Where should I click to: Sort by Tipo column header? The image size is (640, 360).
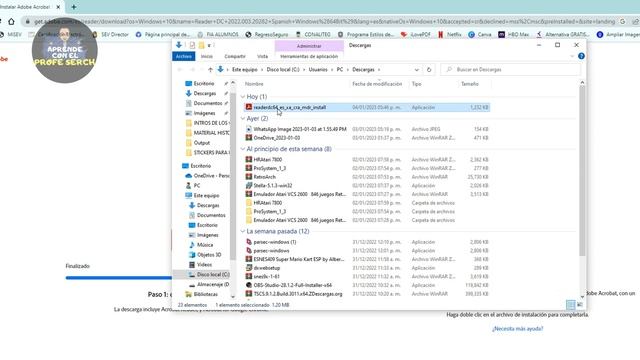pos(416,84)
